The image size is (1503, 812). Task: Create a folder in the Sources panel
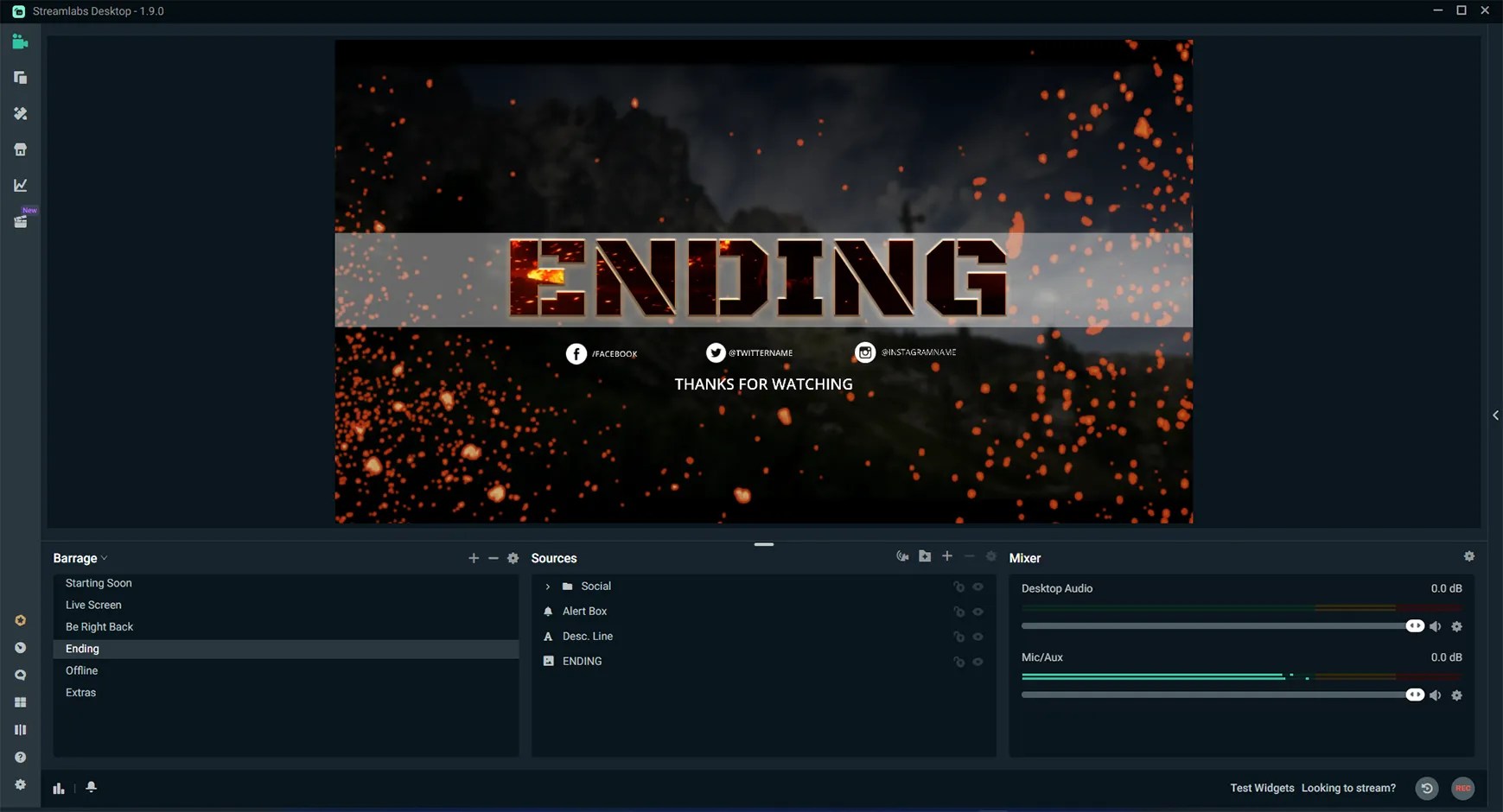[x=925, y=555]
